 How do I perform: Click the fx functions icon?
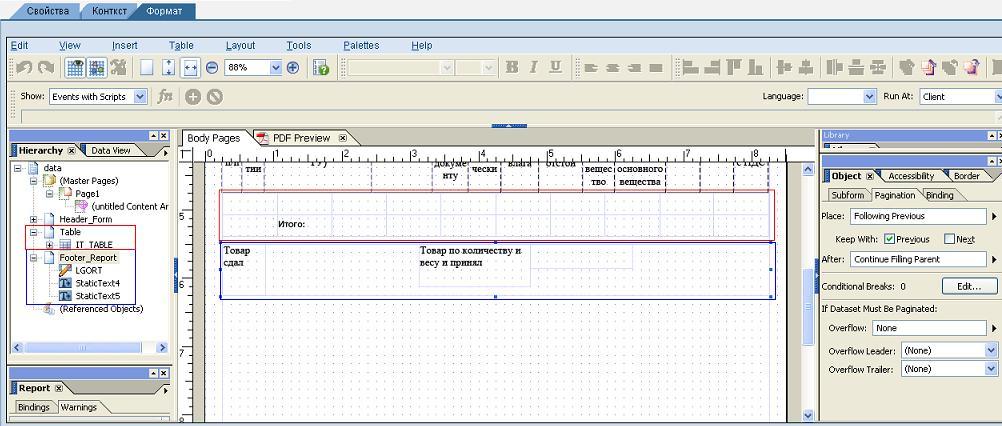[166, 96]
